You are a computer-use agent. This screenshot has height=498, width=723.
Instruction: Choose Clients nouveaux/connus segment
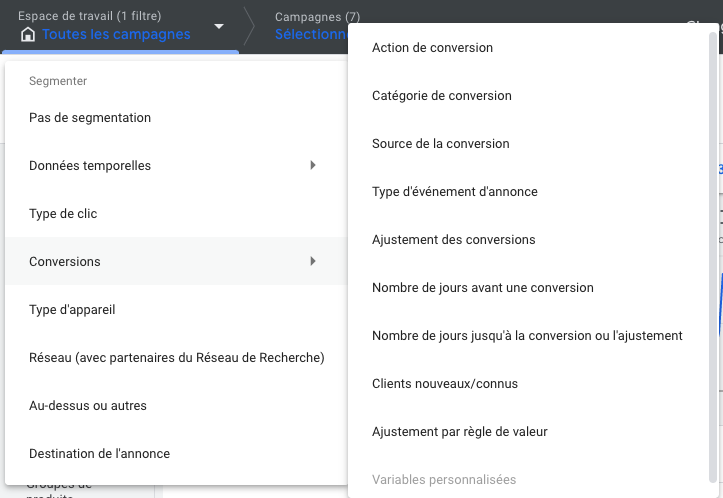pos(444,384)
